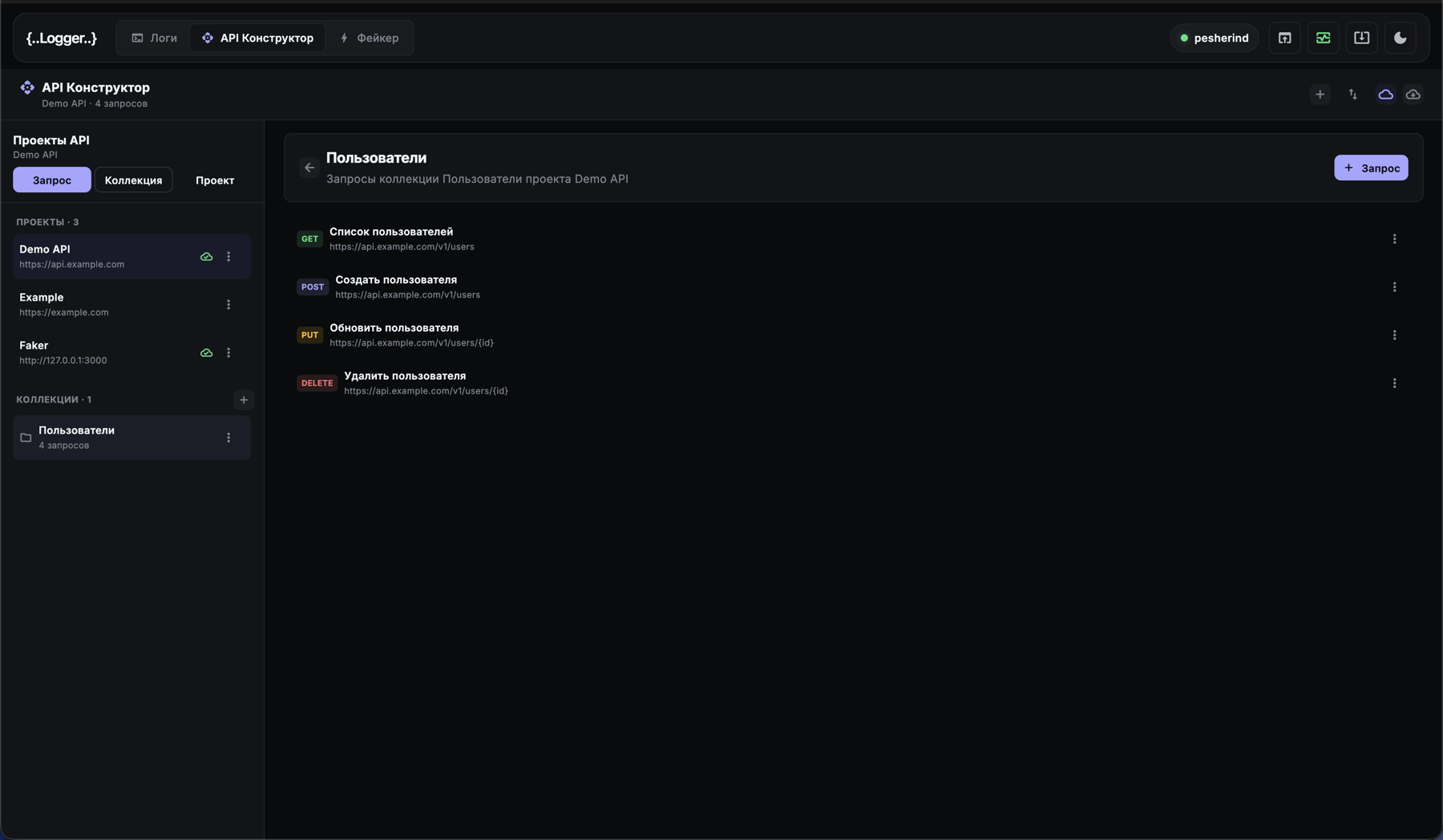
Task: Click the up-down arrows import/export icon
Action: tap(1353, 95)
